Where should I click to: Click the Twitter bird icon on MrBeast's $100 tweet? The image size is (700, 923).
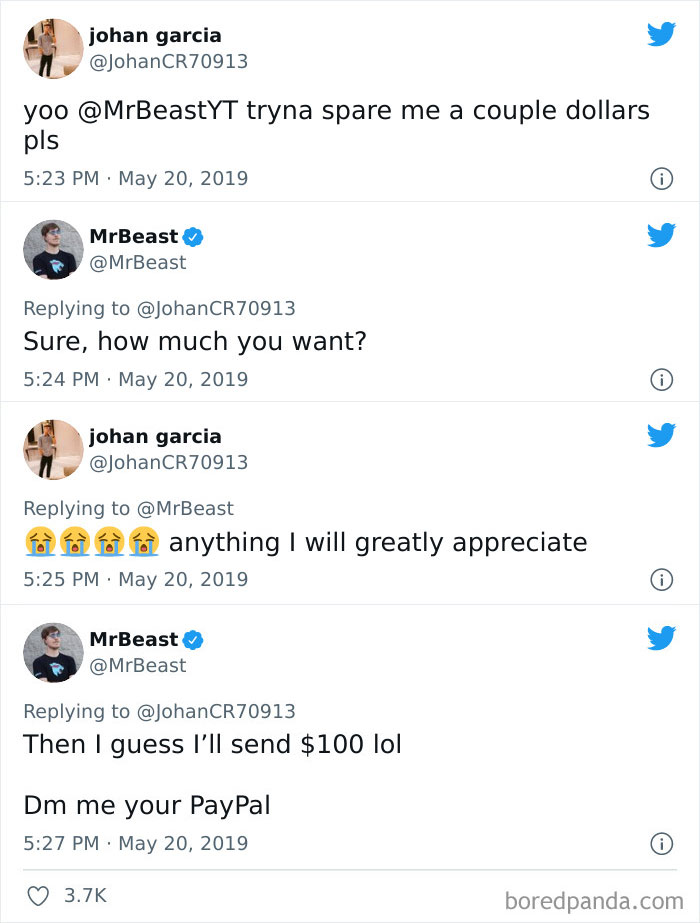pos(661,637)
